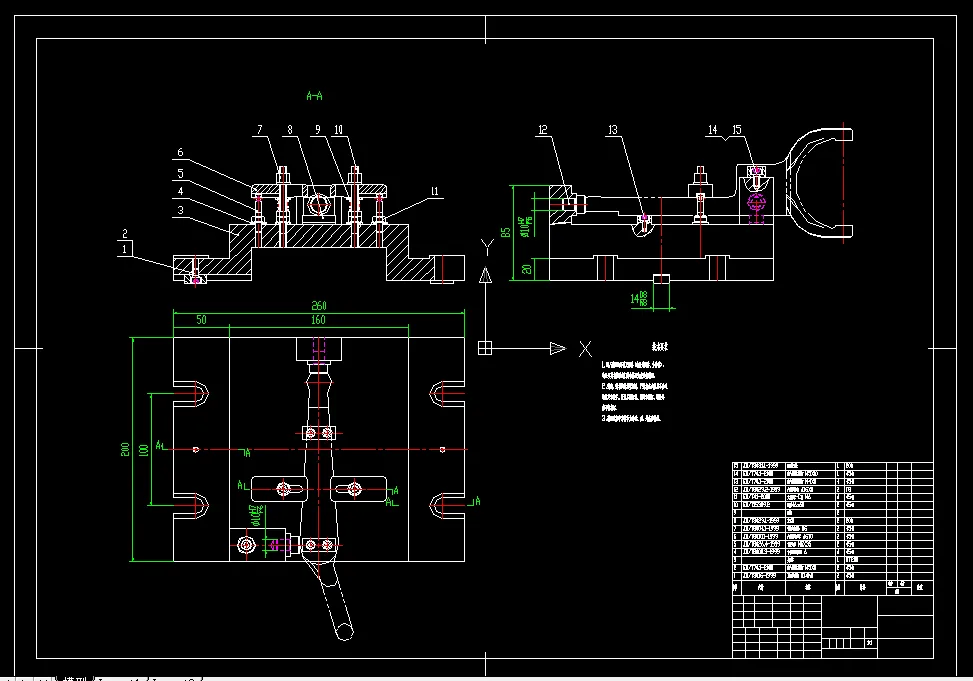Image resolution: width=973 pixels, height=681 pixels.
Task: Select the 160 horizontal dimension
Action: pos(318,320)
